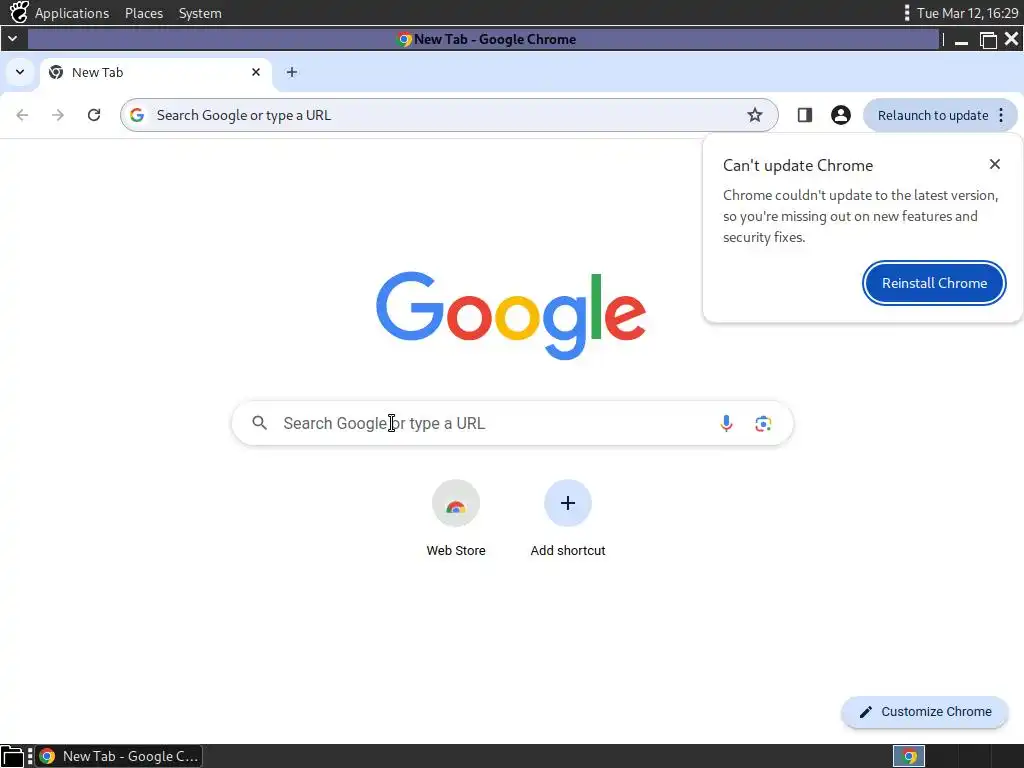This screenshot has height=768, width=1024.
Task: Click the Web Store label text
Action: [456, 551]
